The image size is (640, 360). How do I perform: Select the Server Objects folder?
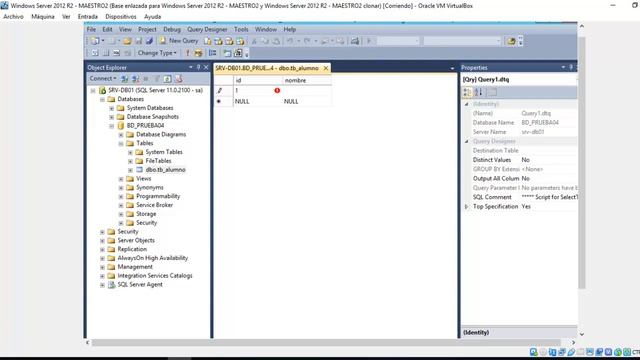[x=136, y=240]
